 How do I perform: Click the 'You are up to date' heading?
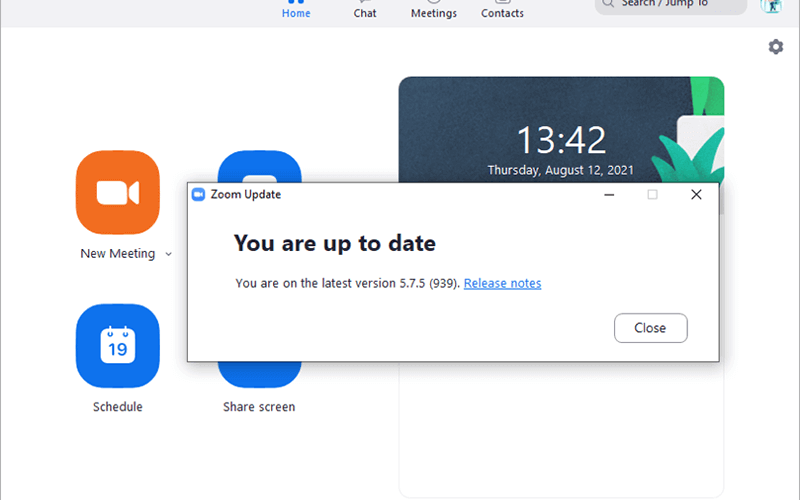(335, 243)
